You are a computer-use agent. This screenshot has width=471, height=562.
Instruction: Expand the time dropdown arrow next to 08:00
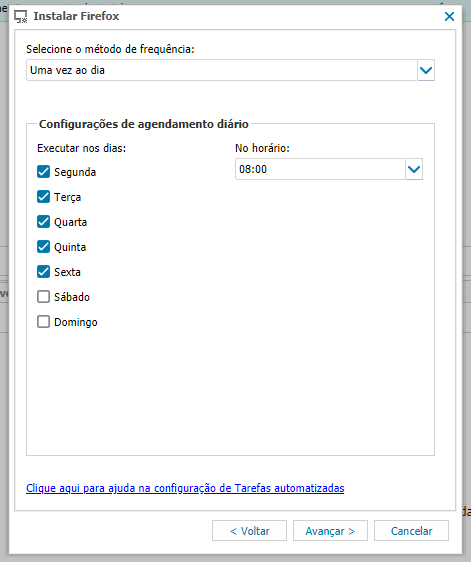click(x=414, y=169)
